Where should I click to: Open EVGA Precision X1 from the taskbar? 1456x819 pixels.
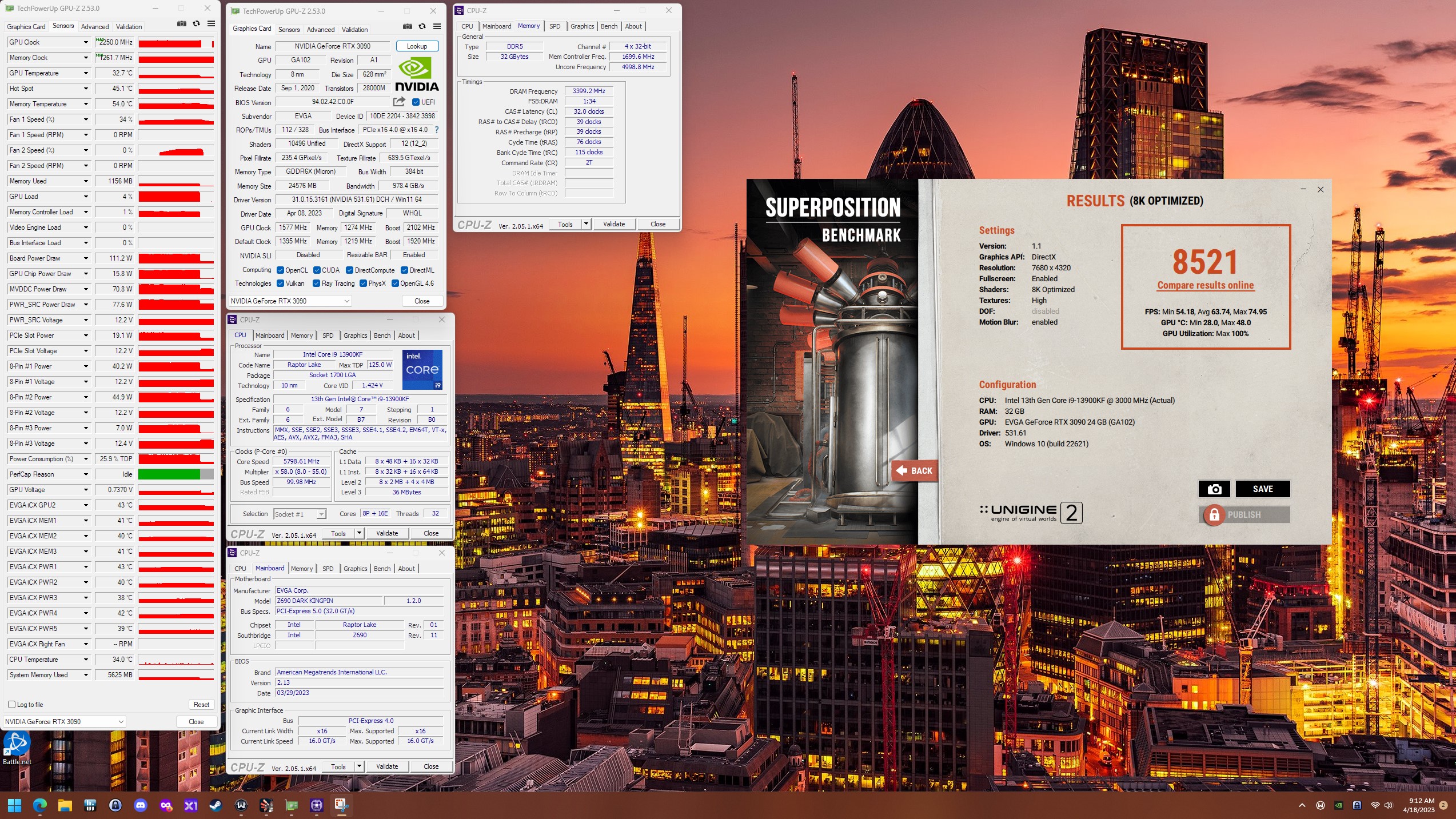[190, 805]
